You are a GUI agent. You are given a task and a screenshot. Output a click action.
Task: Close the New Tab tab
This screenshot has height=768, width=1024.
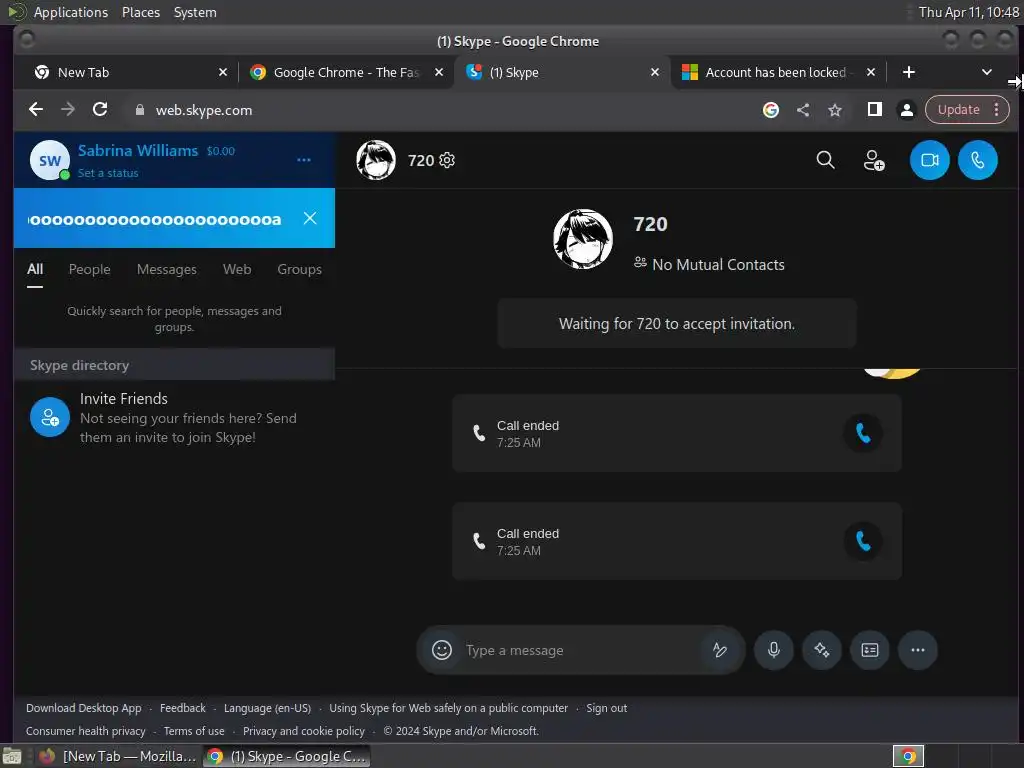point(223,72)
